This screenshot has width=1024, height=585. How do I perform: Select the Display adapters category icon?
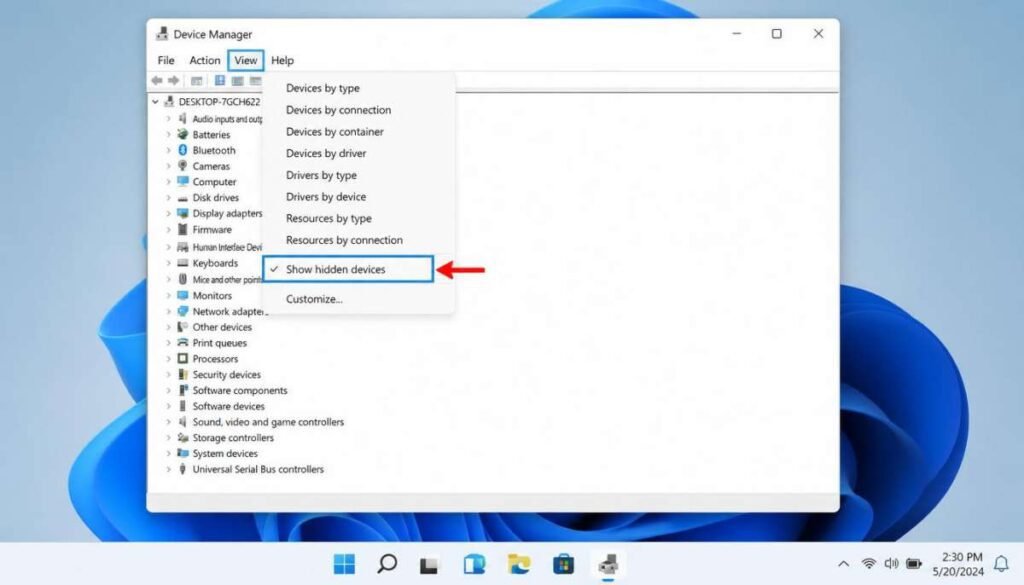click(183, 213)
